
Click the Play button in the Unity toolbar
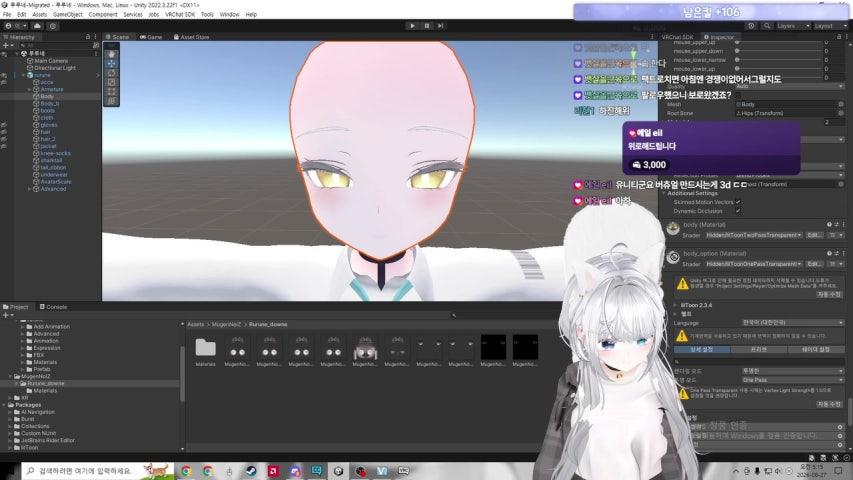[412, 26]
